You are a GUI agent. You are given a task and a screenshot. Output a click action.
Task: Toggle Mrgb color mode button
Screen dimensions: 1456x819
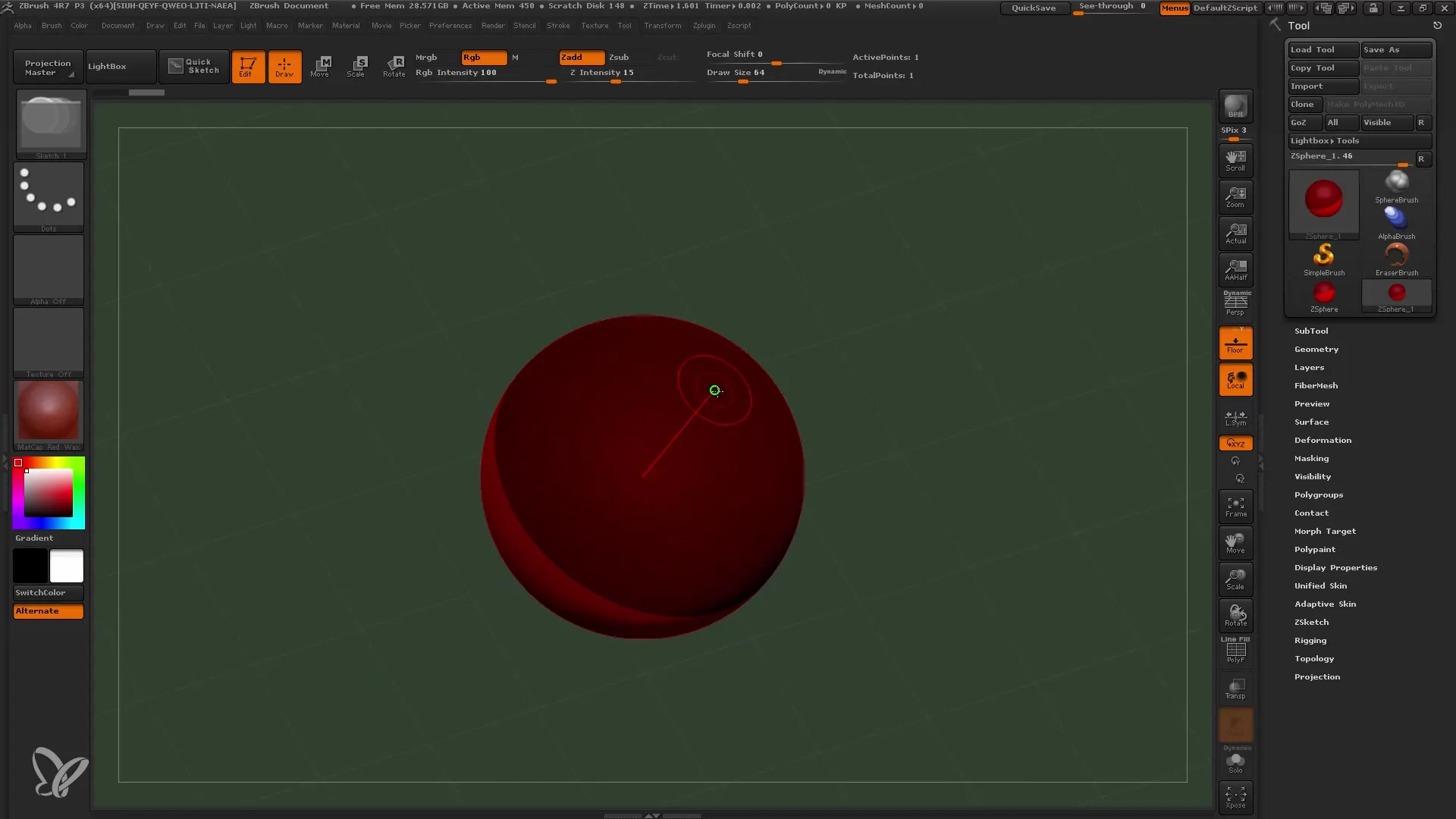point(426,56)
